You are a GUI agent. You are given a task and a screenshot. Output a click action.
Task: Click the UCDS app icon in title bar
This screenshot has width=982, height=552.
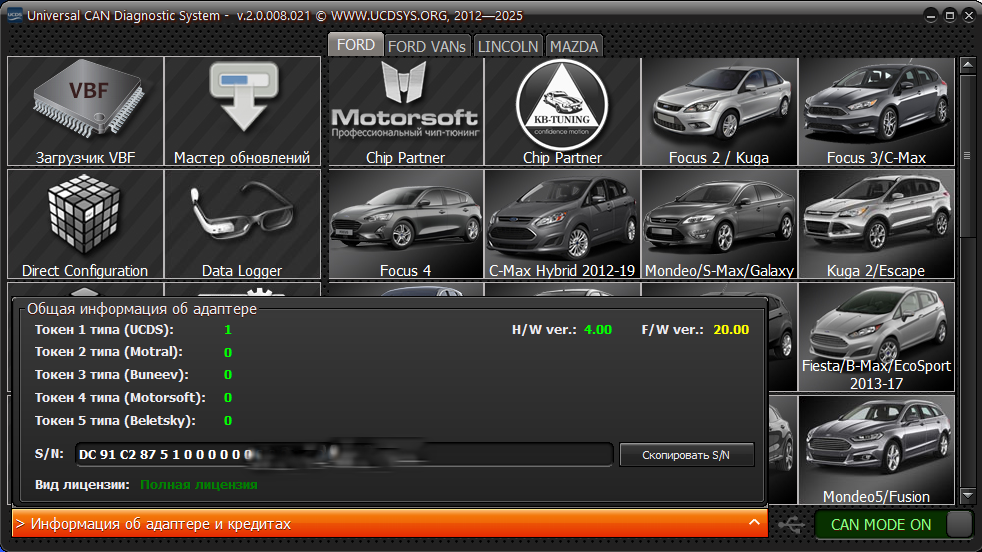pyautogui.click(x=14, y=15)
